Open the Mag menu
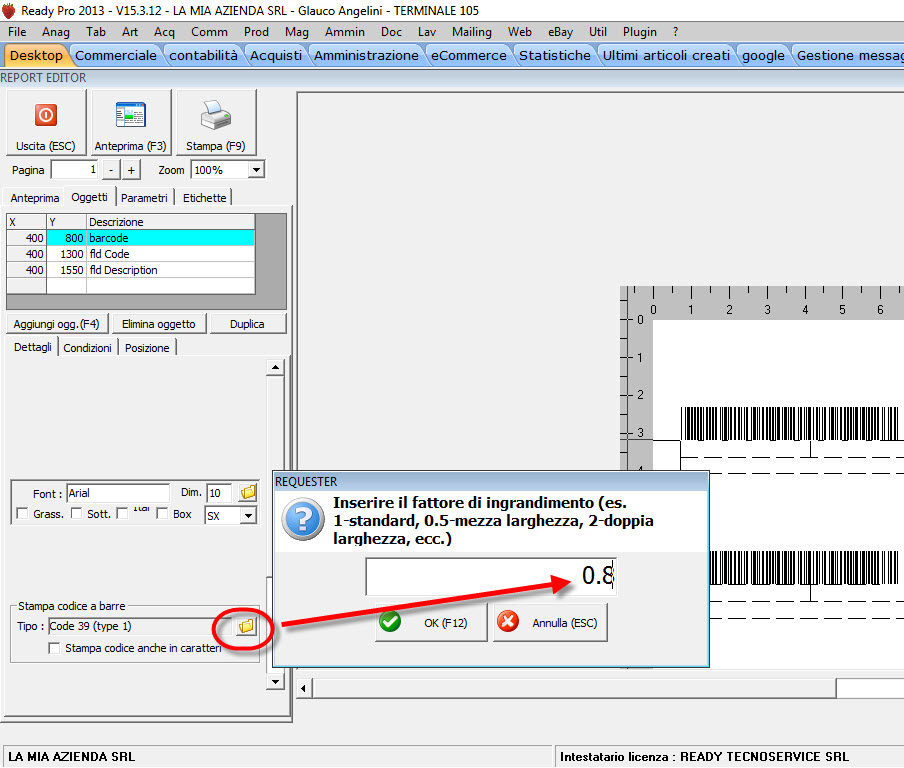 (297, 32)
